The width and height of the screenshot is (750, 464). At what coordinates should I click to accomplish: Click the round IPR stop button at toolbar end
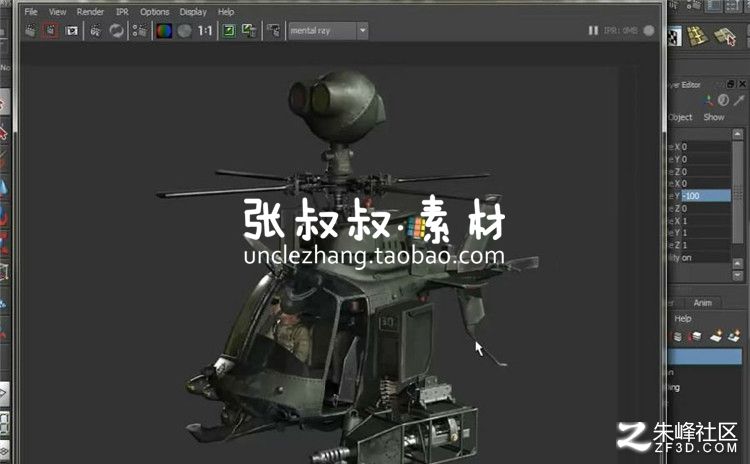coord(649,31)
